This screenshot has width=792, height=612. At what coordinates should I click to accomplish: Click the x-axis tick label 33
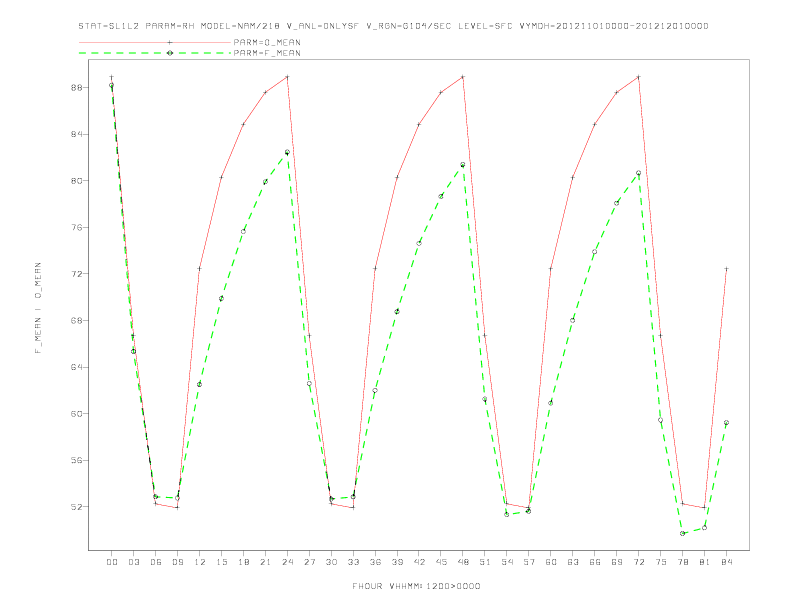coord(353,562)
